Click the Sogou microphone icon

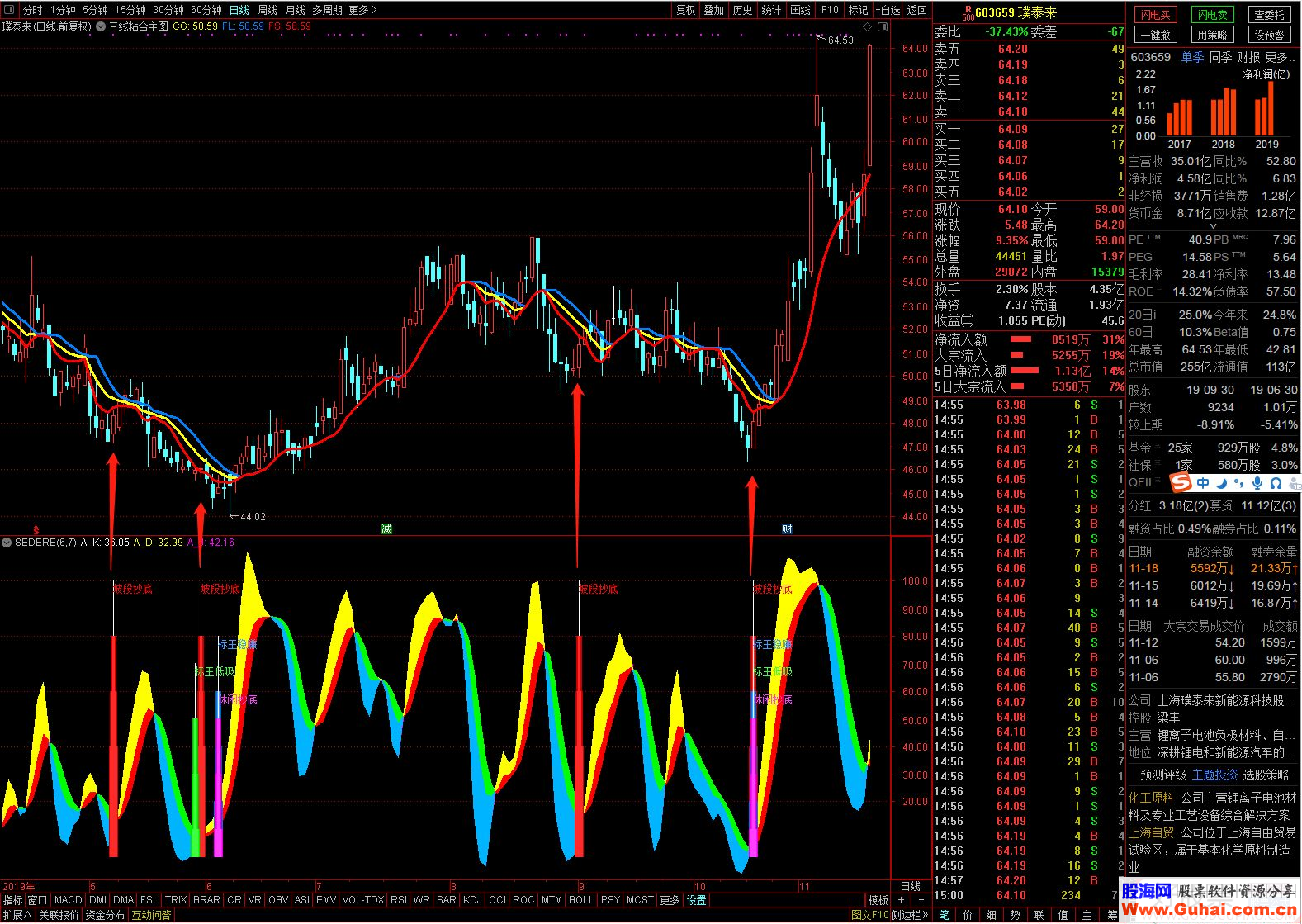tap(1257, 483)
